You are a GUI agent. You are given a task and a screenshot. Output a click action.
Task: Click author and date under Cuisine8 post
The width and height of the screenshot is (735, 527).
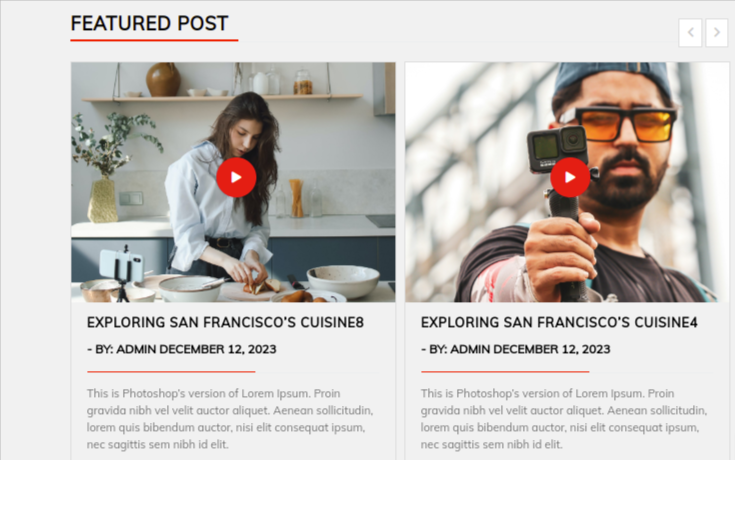click(x=182, y=349)
